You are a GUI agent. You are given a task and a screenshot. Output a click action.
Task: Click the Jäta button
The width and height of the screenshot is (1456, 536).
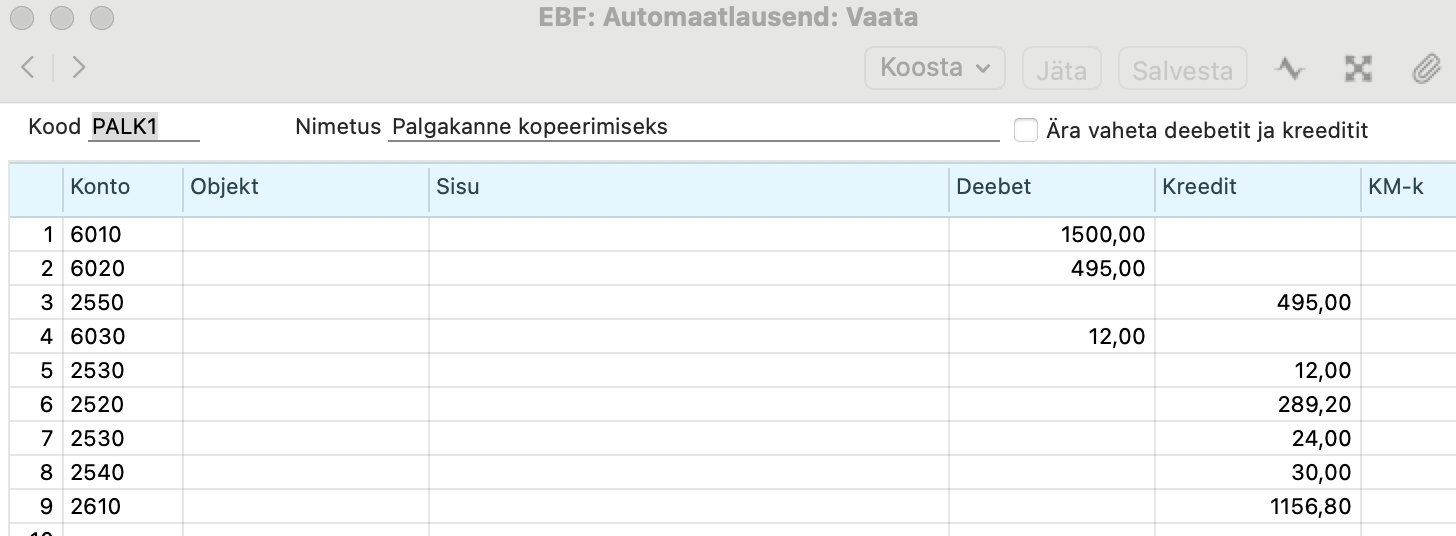point(1061,70)
